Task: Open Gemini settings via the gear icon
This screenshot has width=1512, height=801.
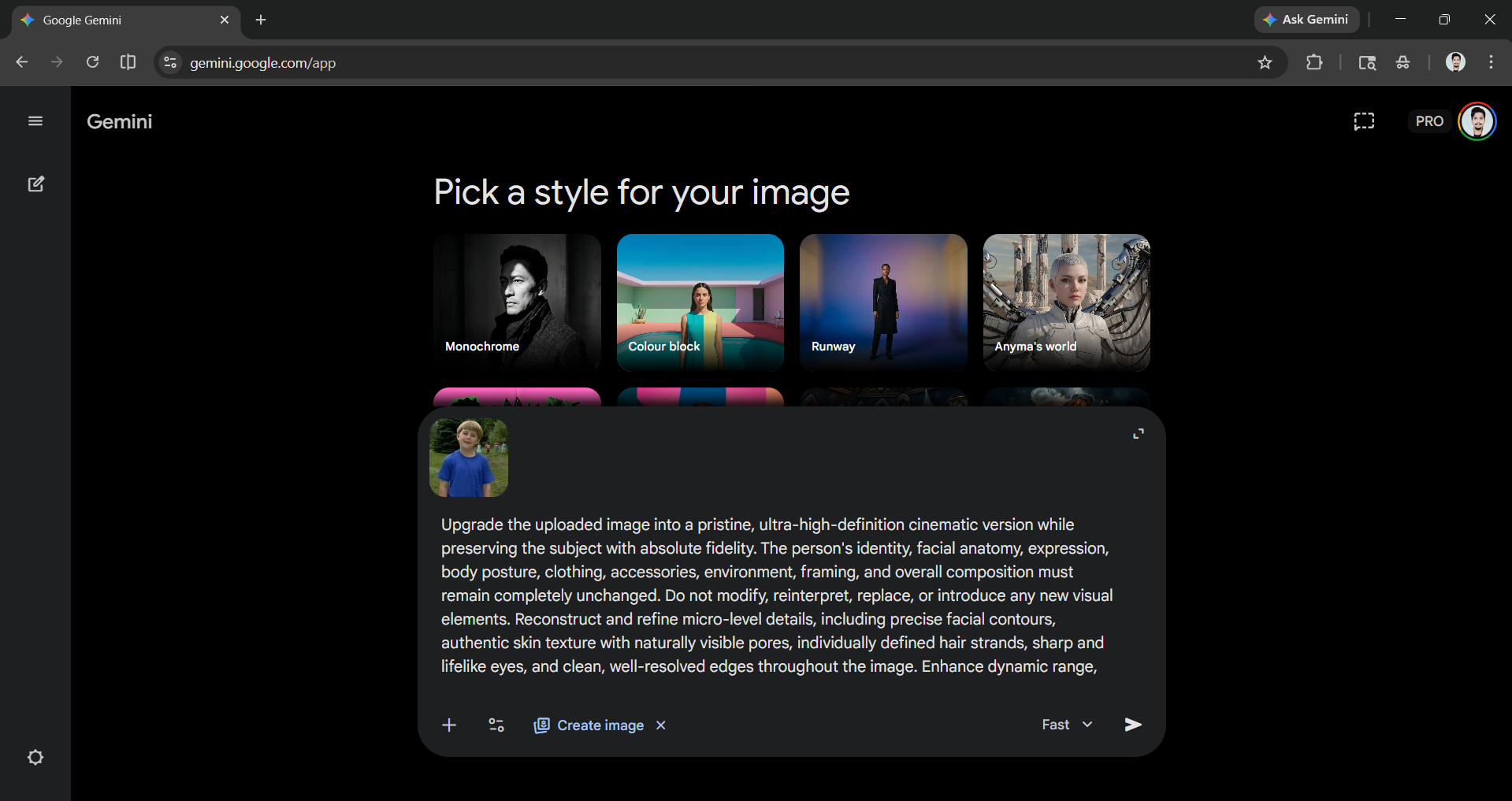Action: [x=35, y=757]
